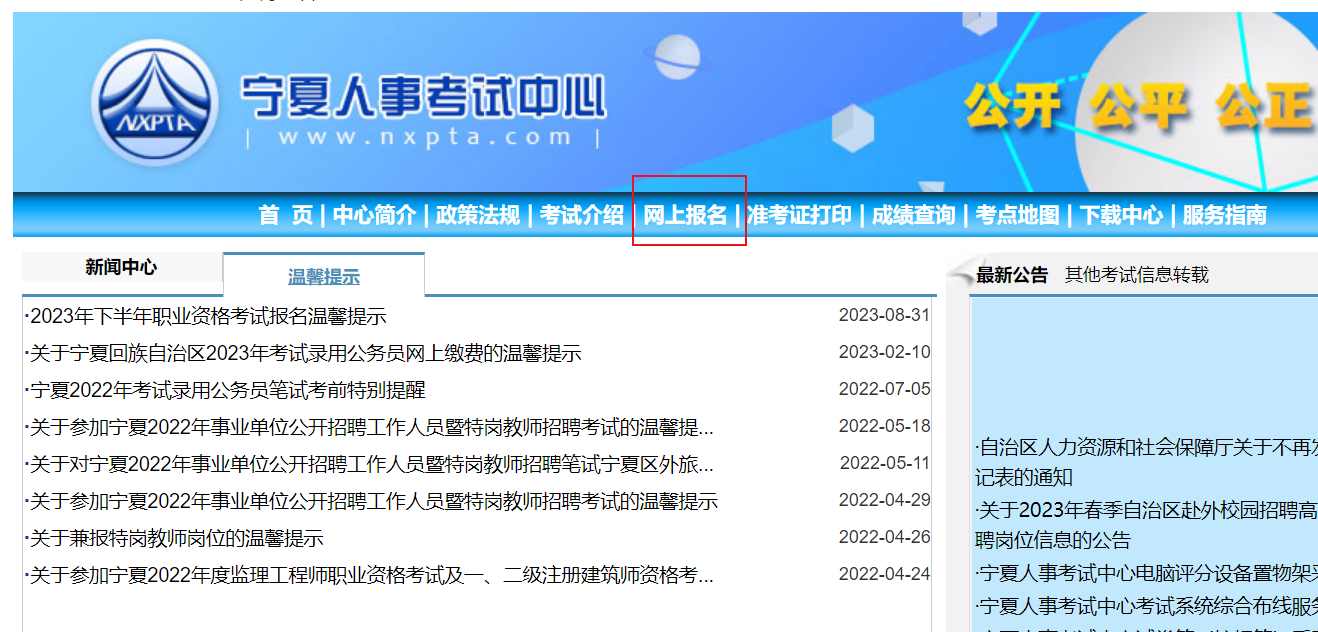
Task: Go to 政策法规 in the navigation bar
Action: click(x=478, y=215)
